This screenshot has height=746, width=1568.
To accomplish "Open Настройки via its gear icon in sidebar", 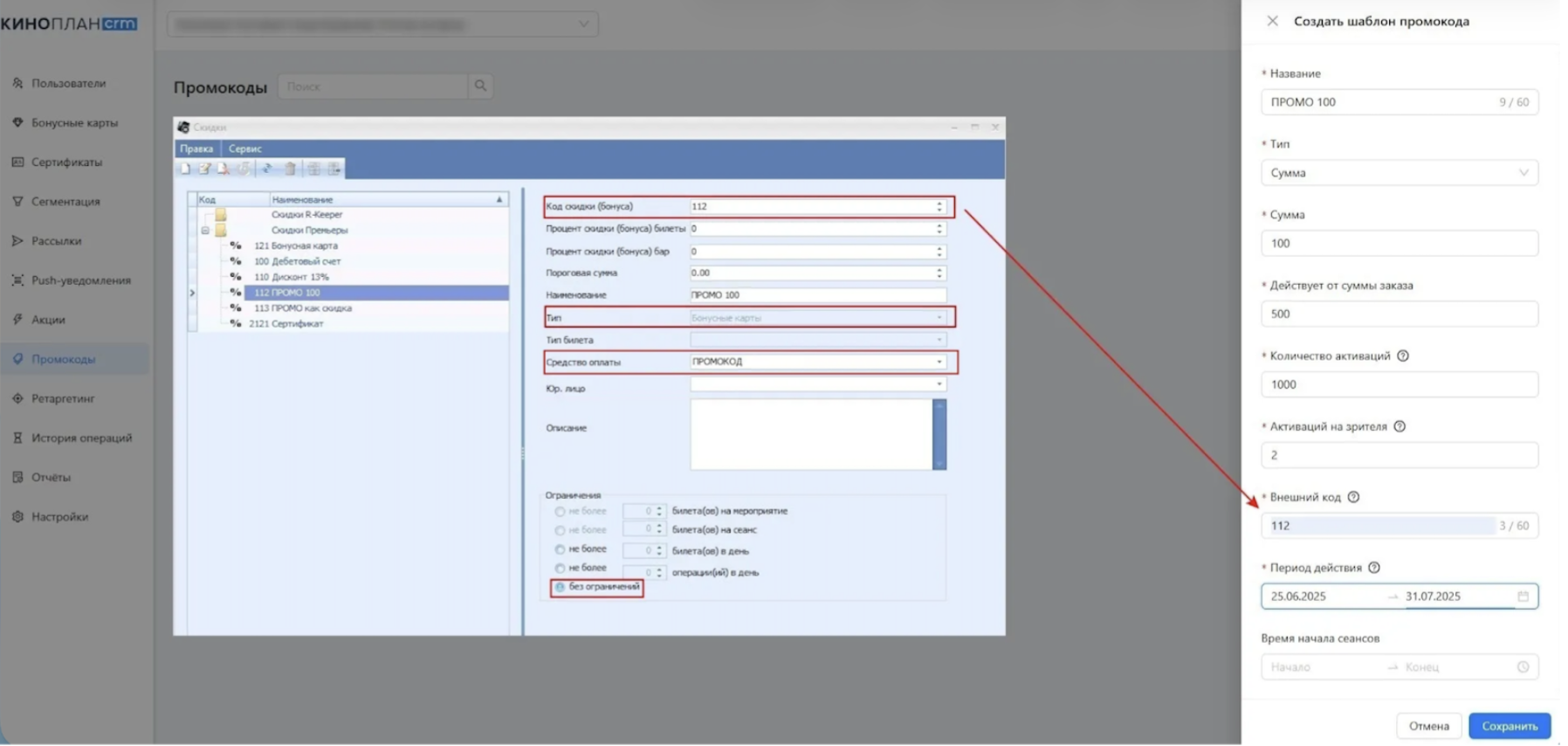I will 17,516.
